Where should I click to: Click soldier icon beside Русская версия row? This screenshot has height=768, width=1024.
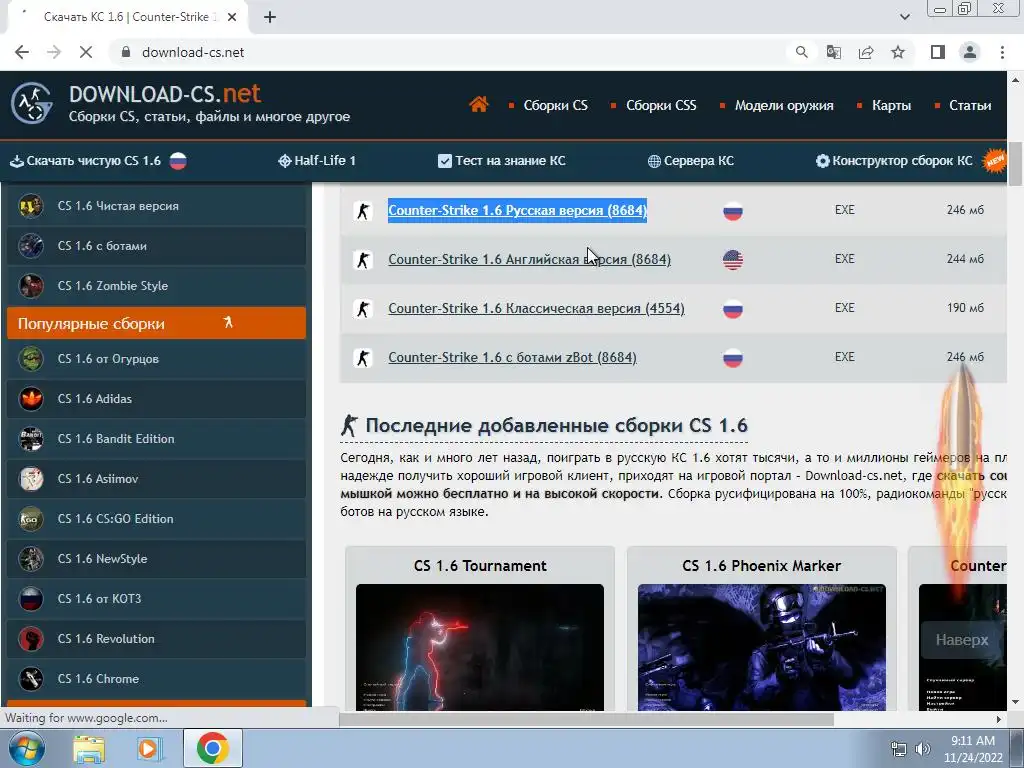pos(363,210)
